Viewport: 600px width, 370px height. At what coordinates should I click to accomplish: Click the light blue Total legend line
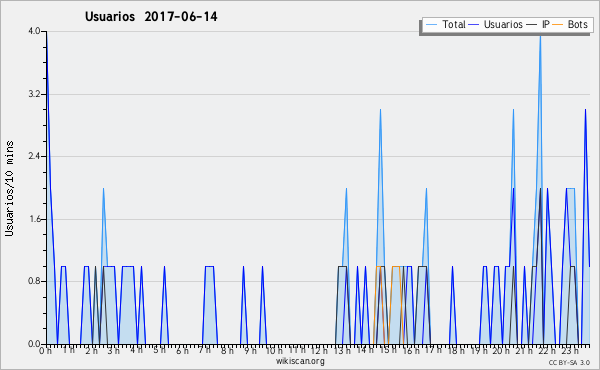click(431, 24)
